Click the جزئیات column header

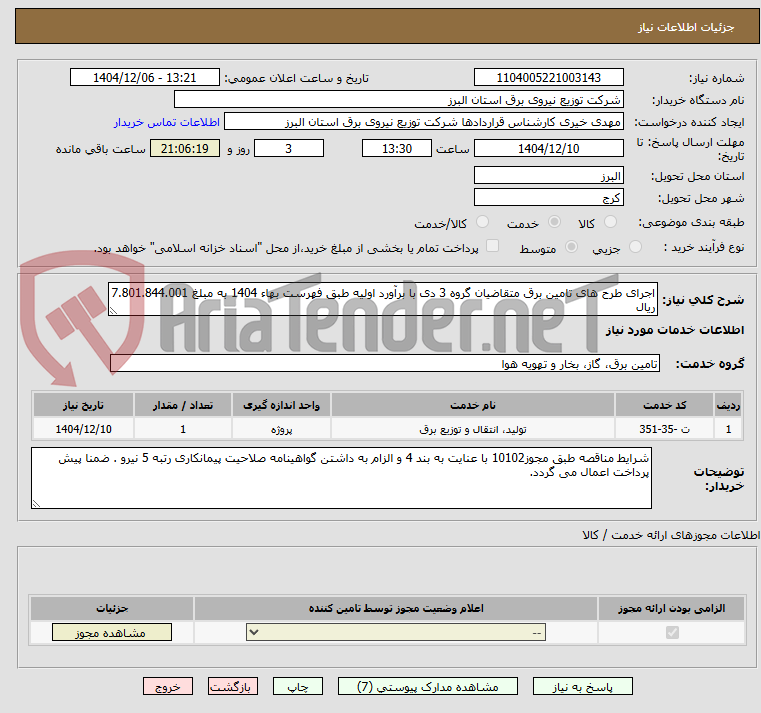pyautogui.click(x=112, y=609)
